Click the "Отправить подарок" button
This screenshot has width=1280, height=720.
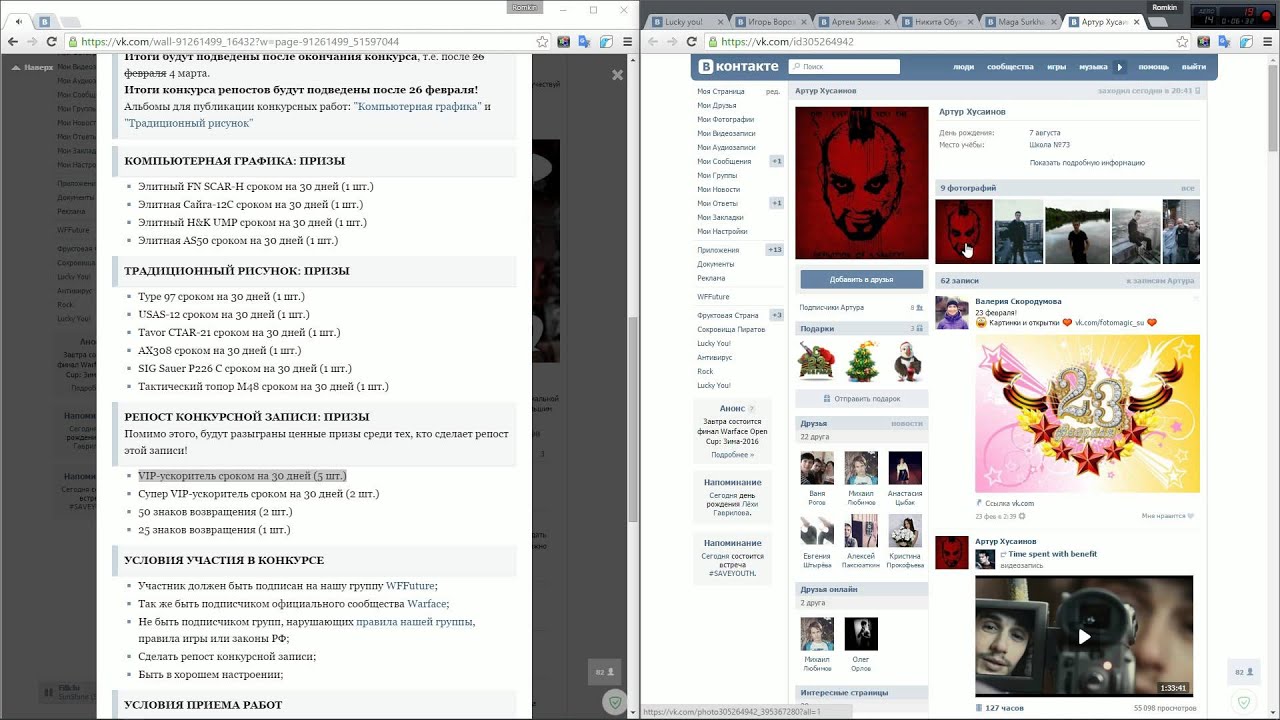[x=861, y=398]
